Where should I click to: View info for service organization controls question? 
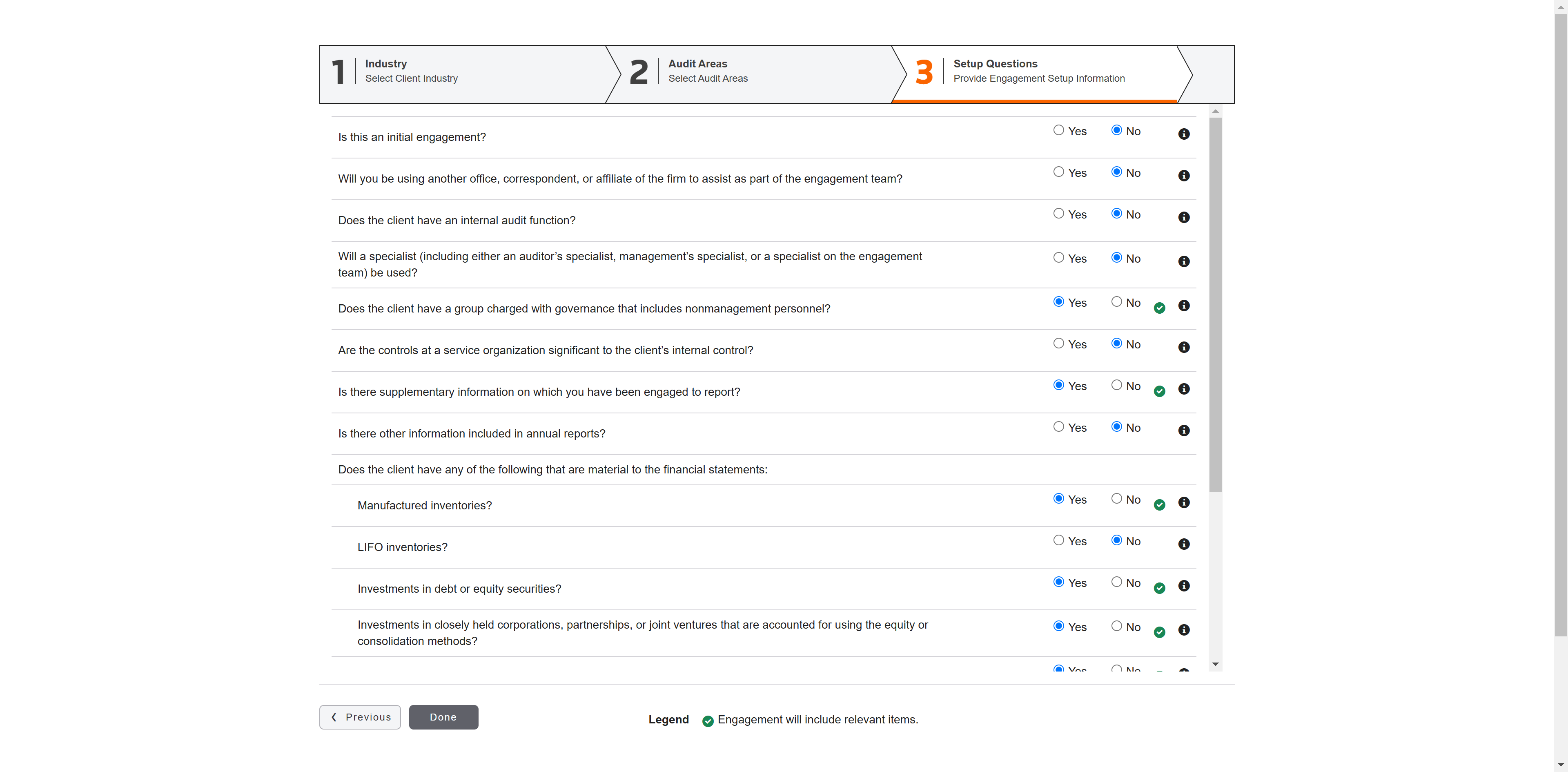(1183, 347)
